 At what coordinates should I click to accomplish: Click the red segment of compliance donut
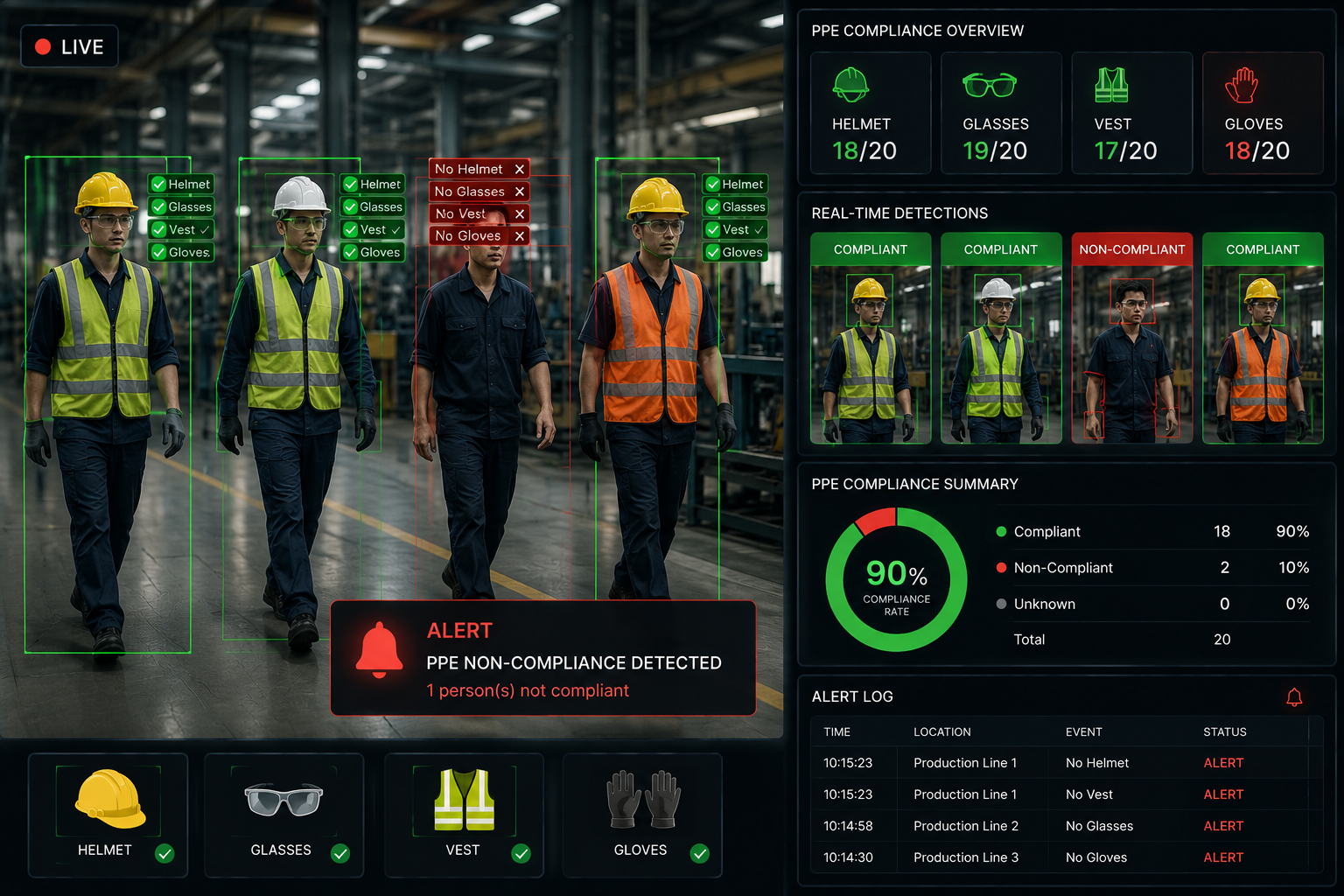[x=875, y=521]
